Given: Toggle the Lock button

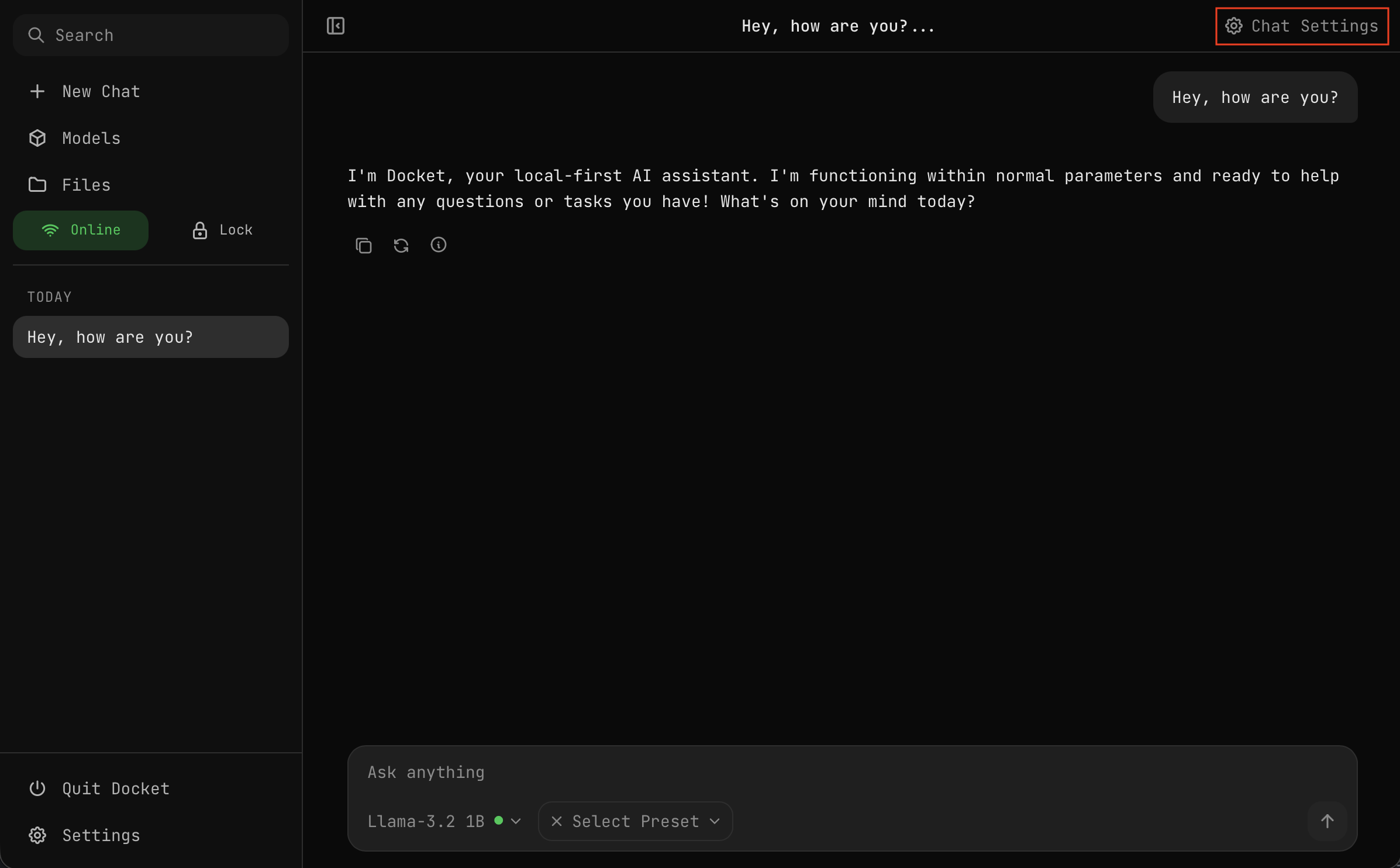Looking at the screenshot, I should click(x=222, y=230).
